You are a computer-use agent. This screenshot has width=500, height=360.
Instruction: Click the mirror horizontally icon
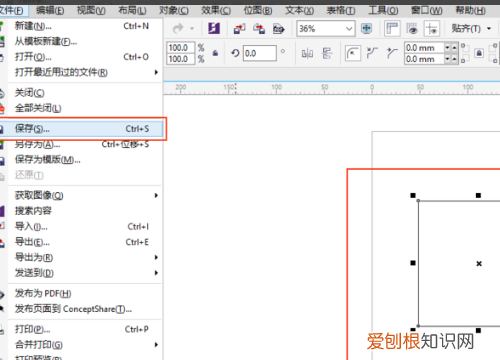coord(307,53)
